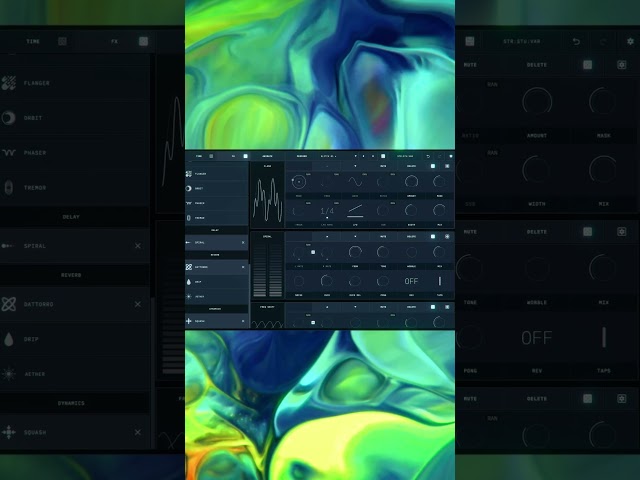Go to previous preset in center top bar
The height and width of the screenshot is (480, 640).
[363, 156]
